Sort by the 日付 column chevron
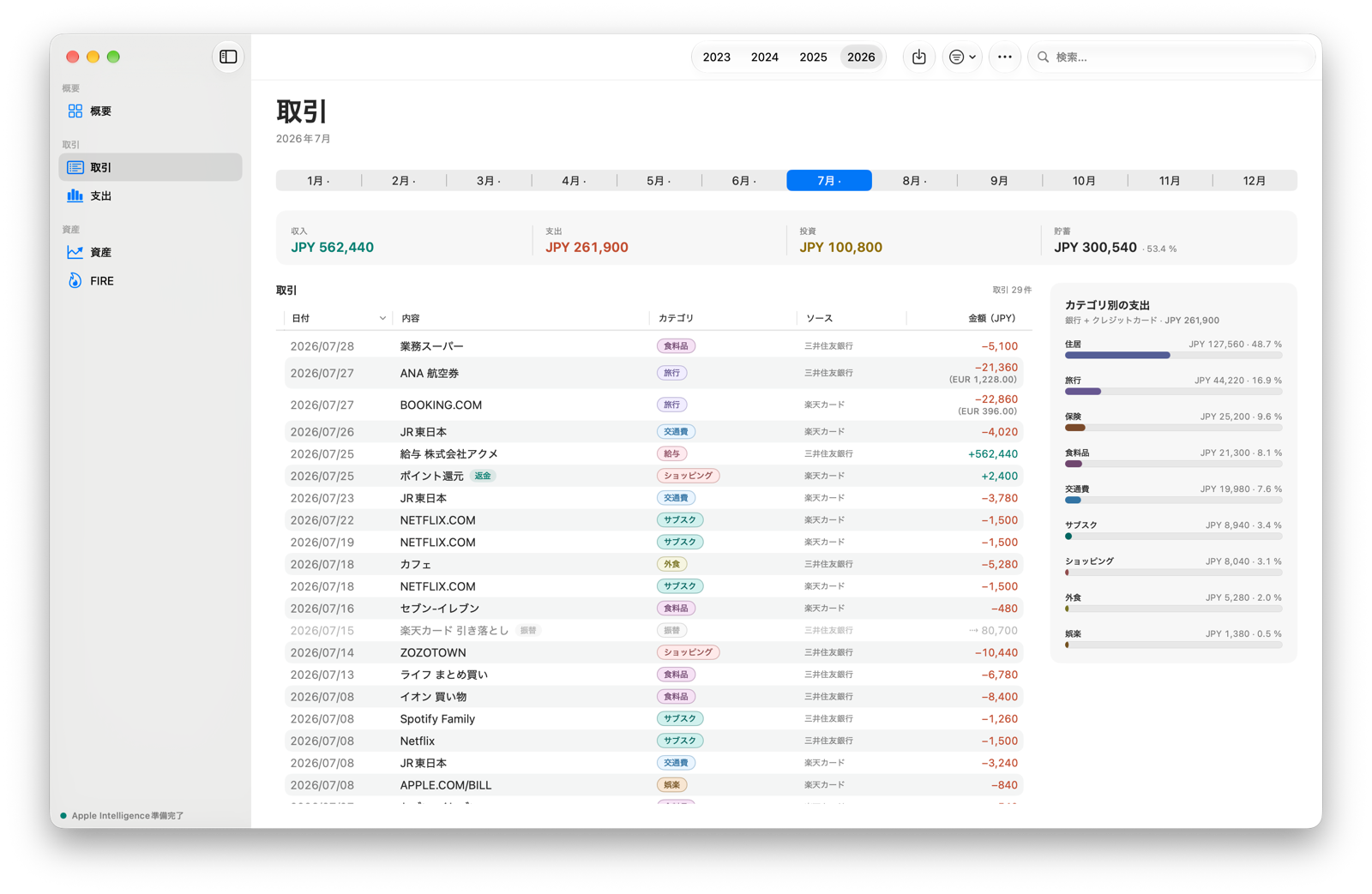This screenshot has height=894, width=1372. (382, 318)
